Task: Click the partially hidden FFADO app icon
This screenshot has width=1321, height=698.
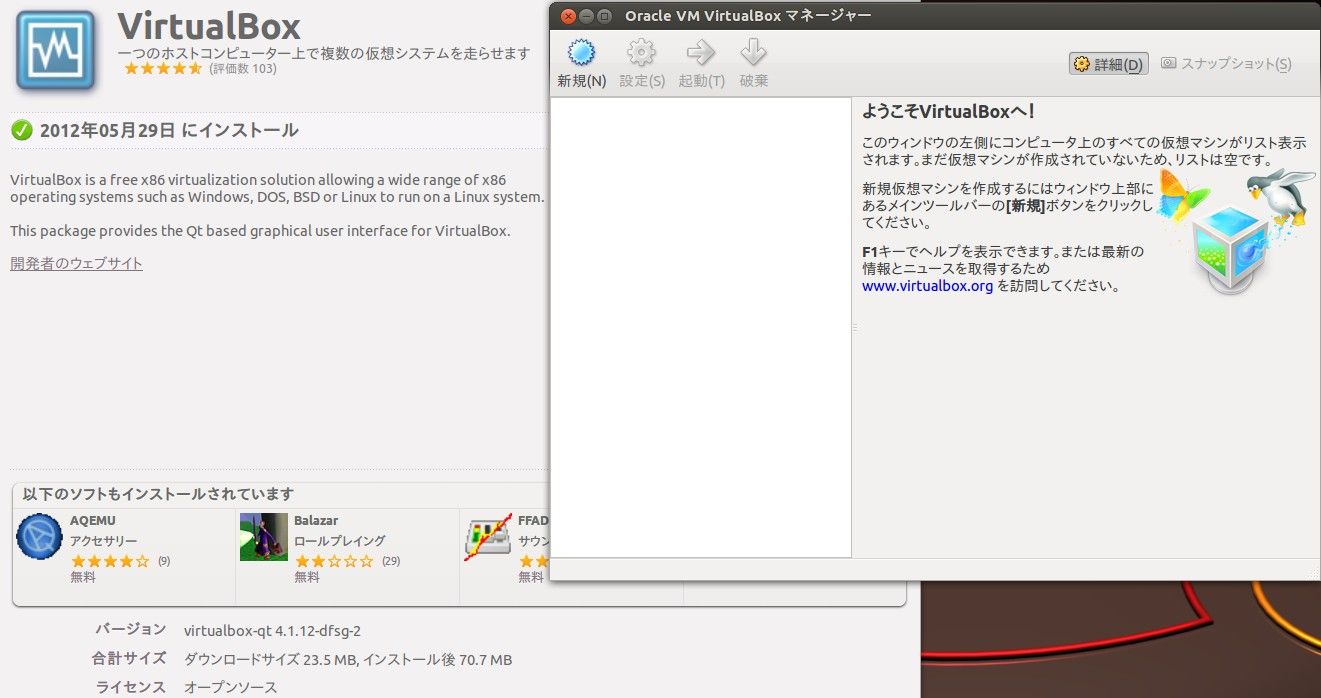Action: 489,537
